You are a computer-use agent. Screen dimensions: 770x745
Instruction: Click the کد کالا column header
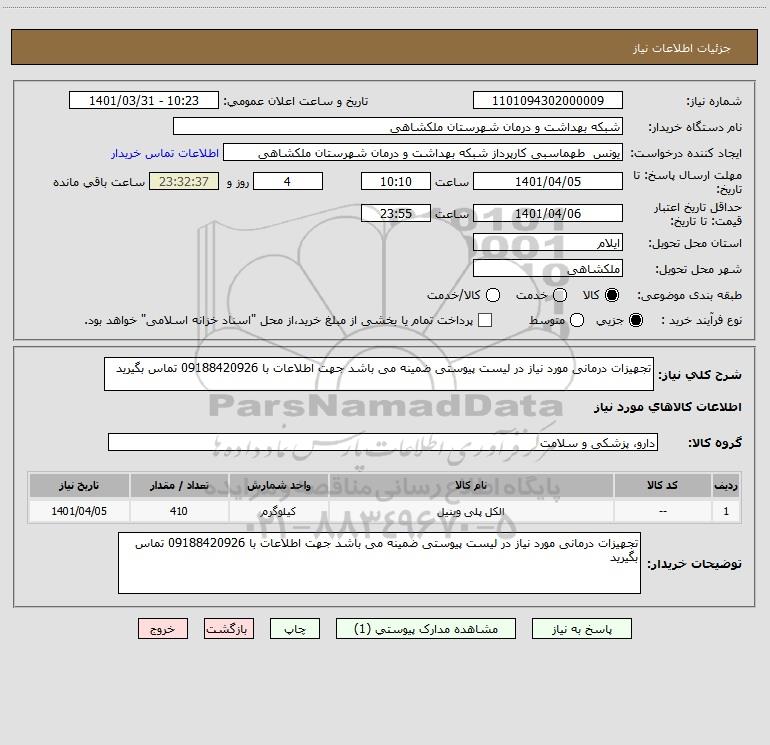[662, 485]
